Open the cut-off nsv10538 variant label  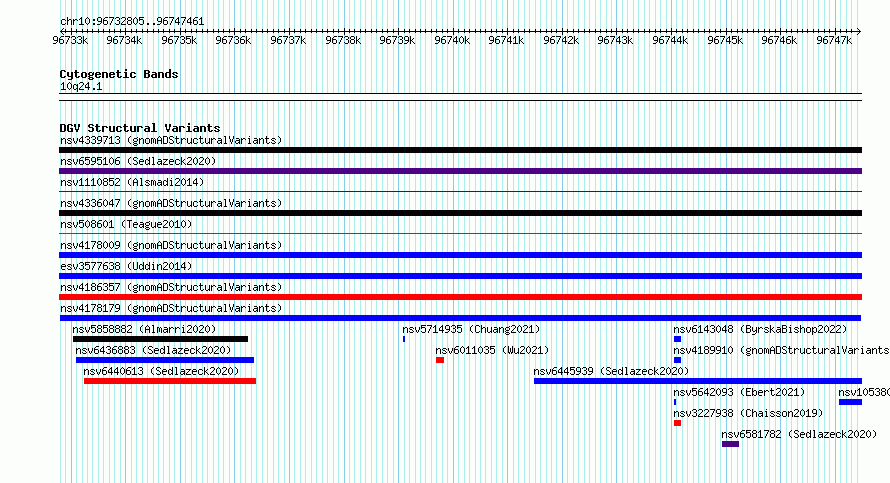[x=864, y=392]
